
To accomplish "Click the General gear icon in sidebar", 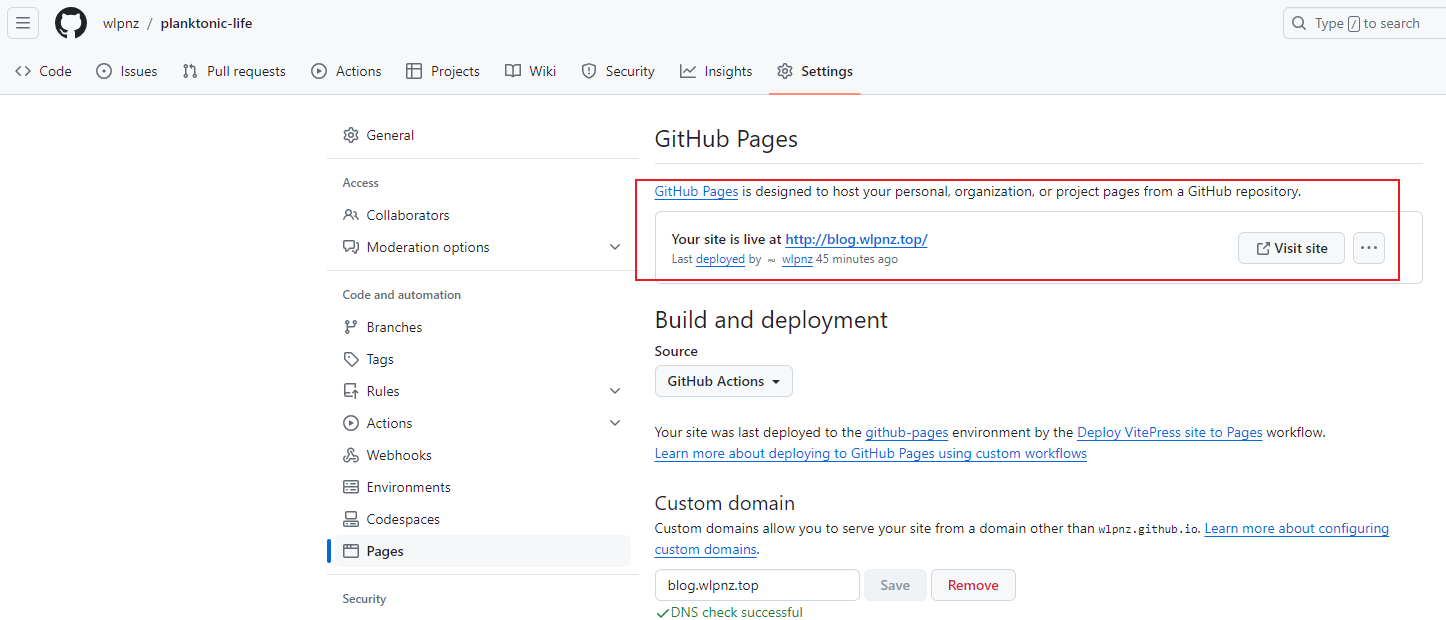I will point(351,135).
